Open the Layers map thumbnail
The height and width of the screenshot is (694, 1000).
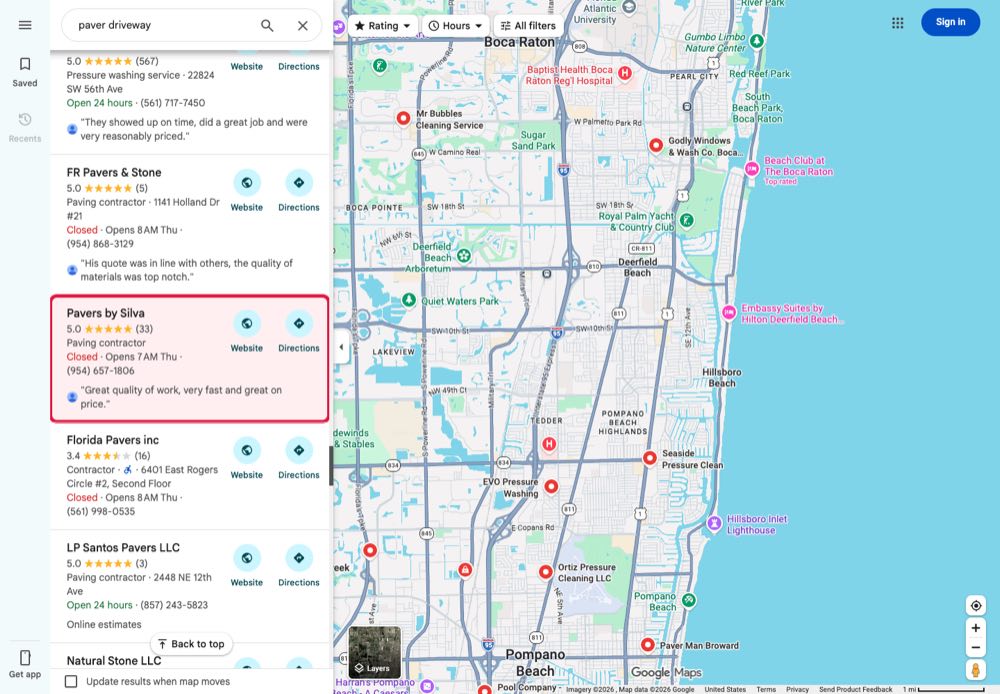375,652
